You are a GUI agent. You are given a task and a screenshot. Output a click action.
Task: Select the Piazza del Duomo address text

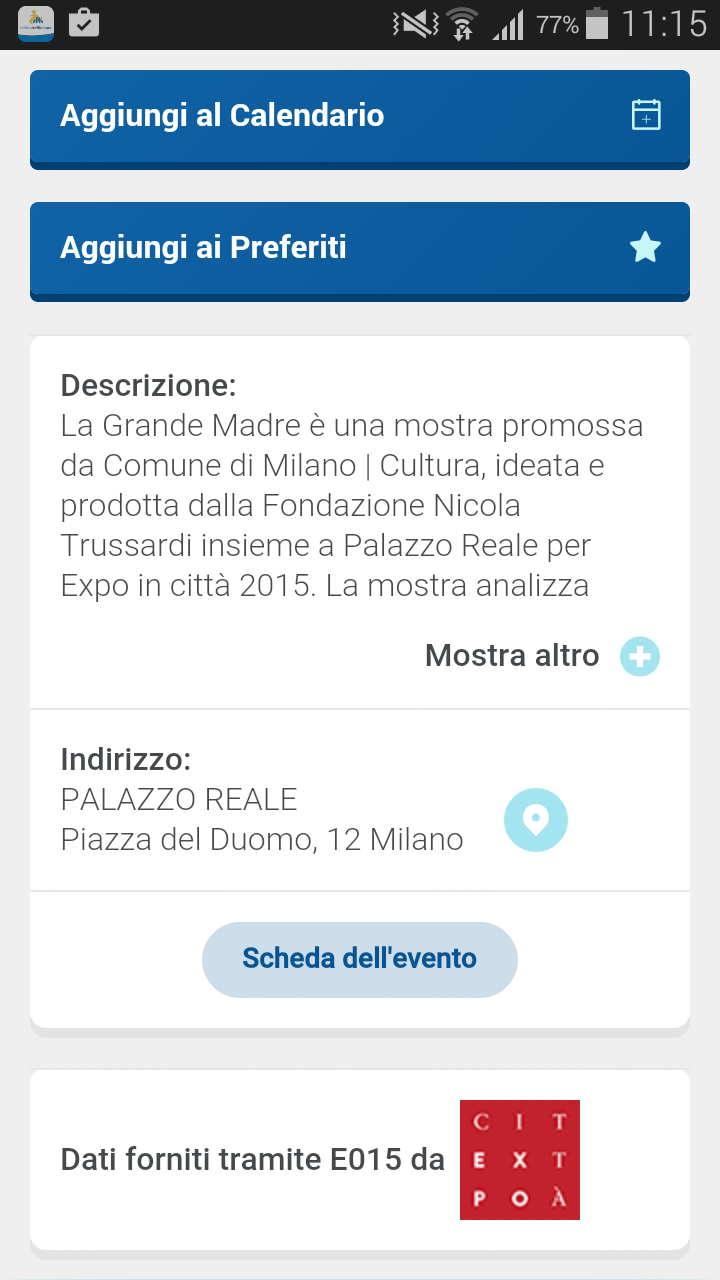262,839
